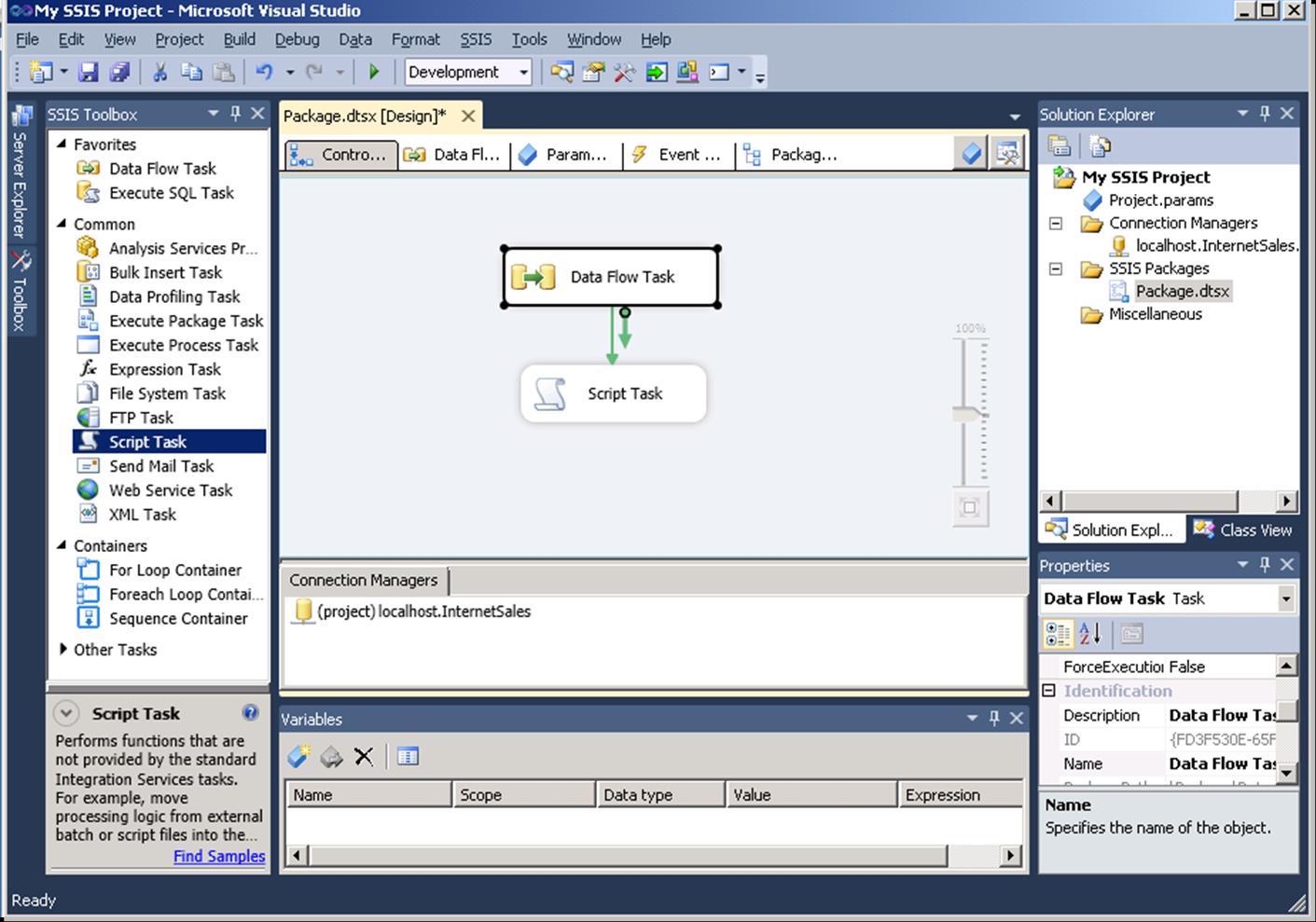Collapse the Connection Managers tree node
Viewport: 1316px width, 922px height.
point(1056,224)
